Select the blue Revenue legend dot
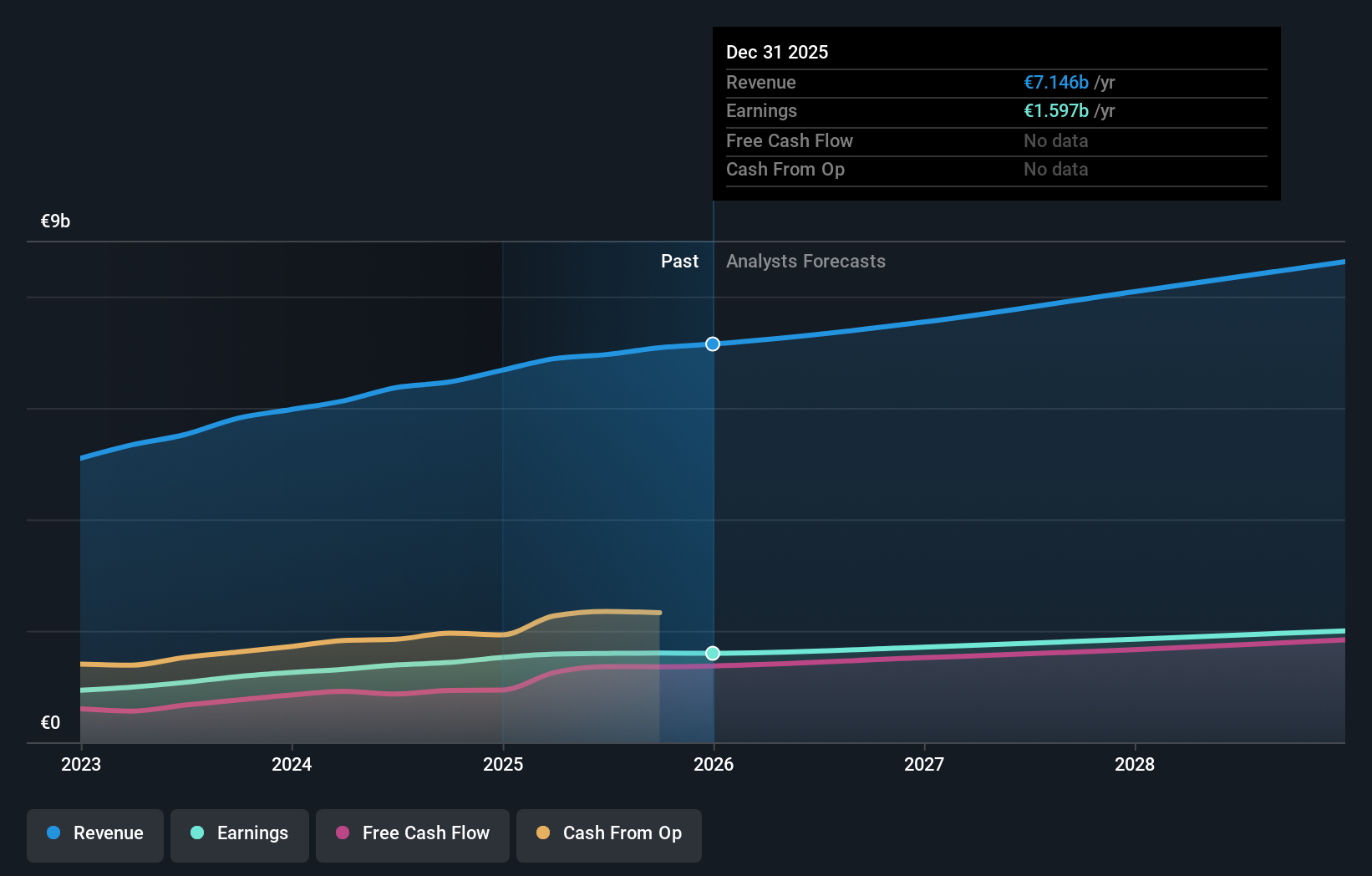The image size is (1372, 876). tap(53, 833)
